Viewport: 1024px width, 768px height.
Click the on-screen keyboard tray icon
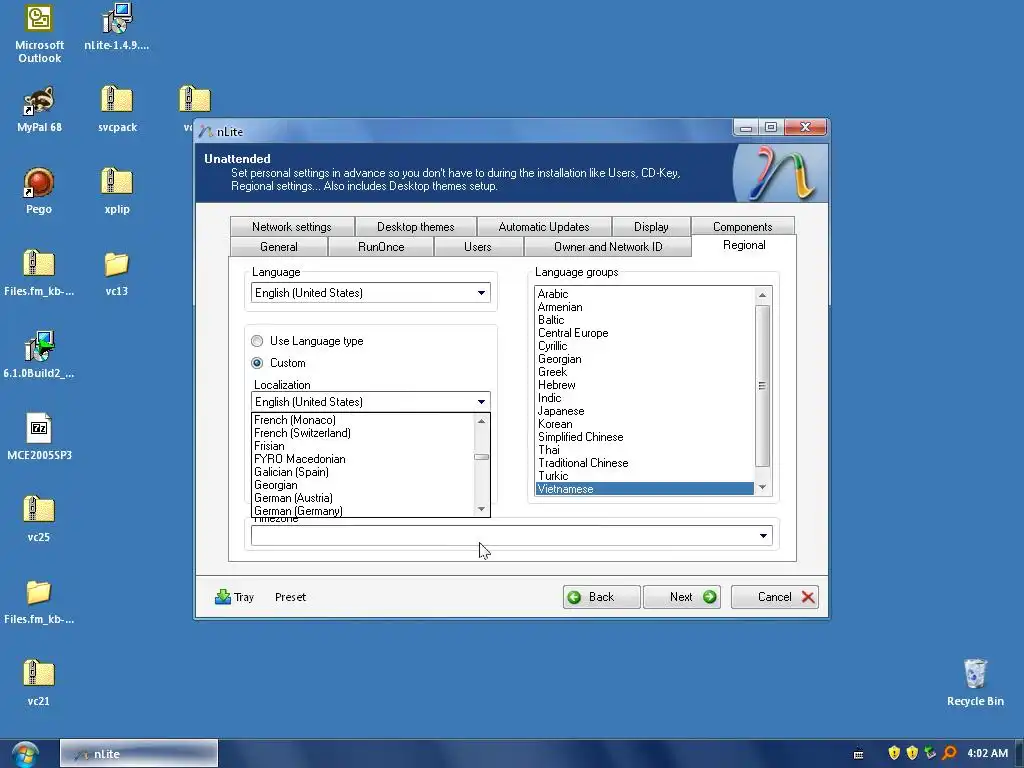859,754
